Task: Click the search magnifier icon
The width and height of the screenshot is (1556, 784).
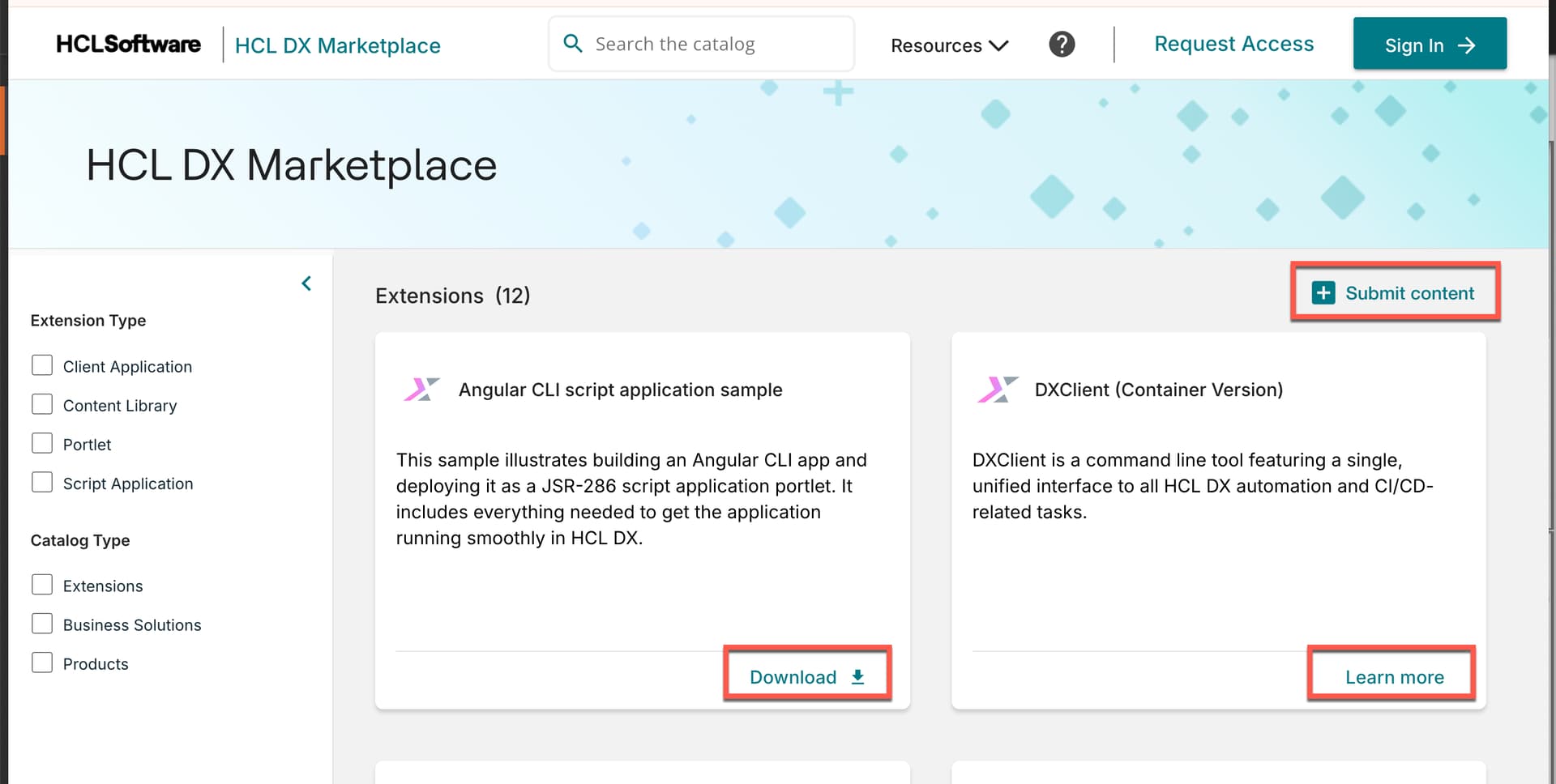Action: [573, 44]
